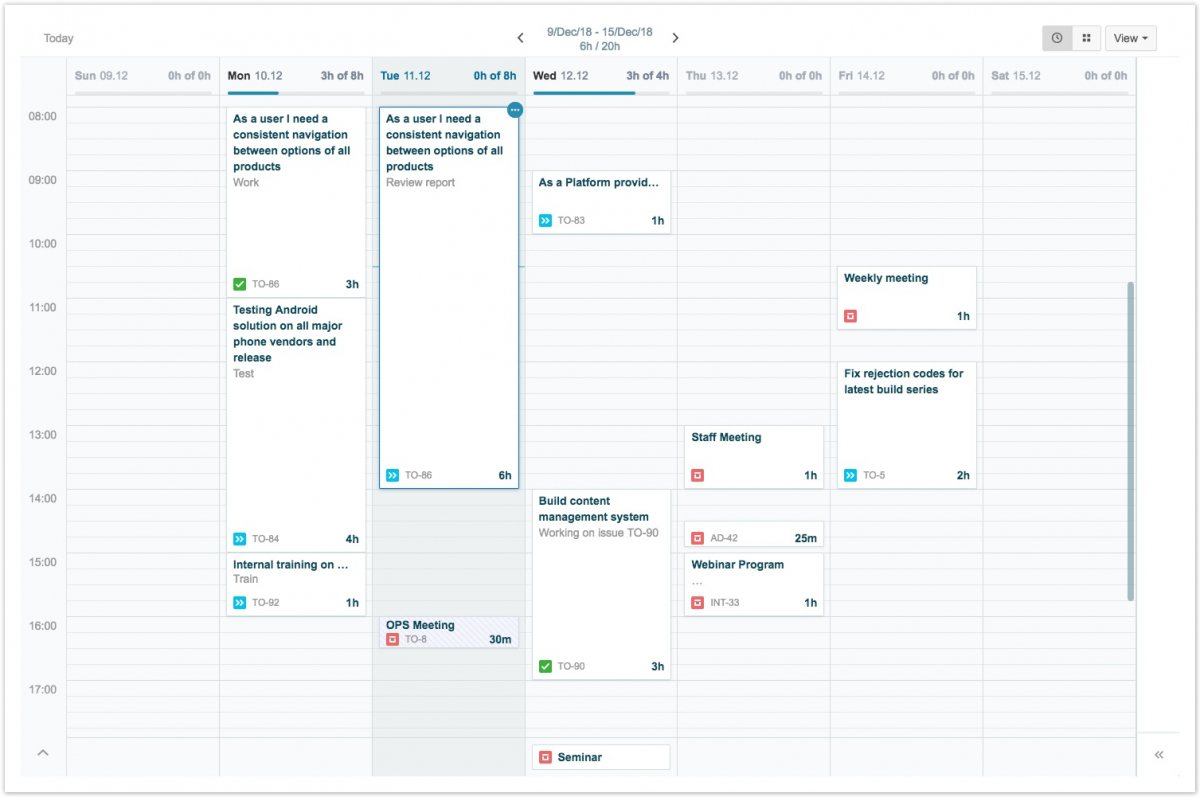Viewport: 1200px width, 797px height.
Task: Click the up chevron at bottom left
Action: (x=43, y=753)
